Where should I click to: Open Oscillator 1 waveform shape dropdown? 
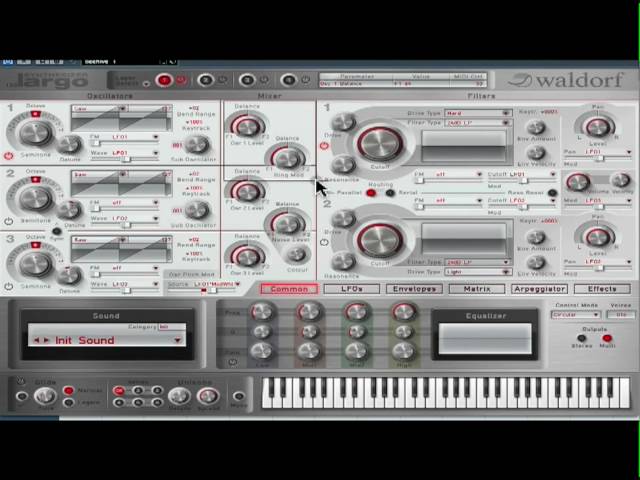122,108
